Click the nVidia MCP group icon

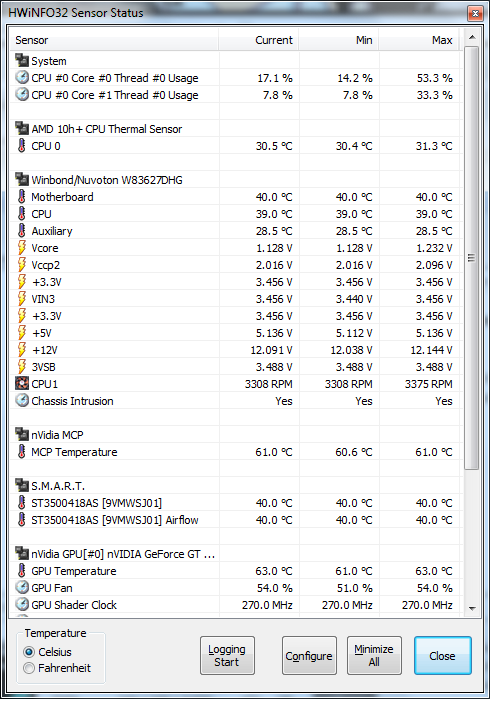pyautogui.click(x=22, y=435)
